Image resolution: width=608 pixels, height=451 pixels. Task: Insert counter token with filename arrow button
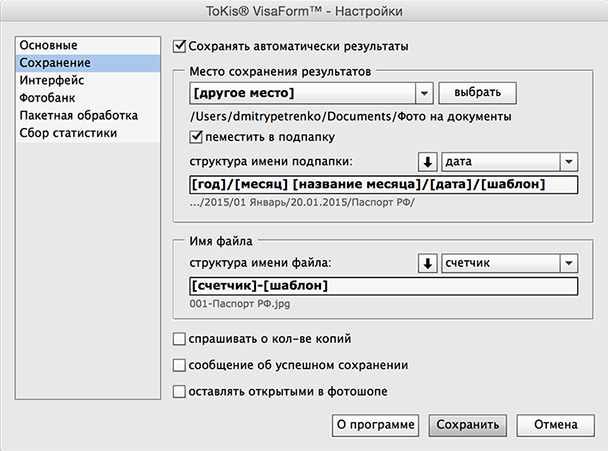point(428,263)
